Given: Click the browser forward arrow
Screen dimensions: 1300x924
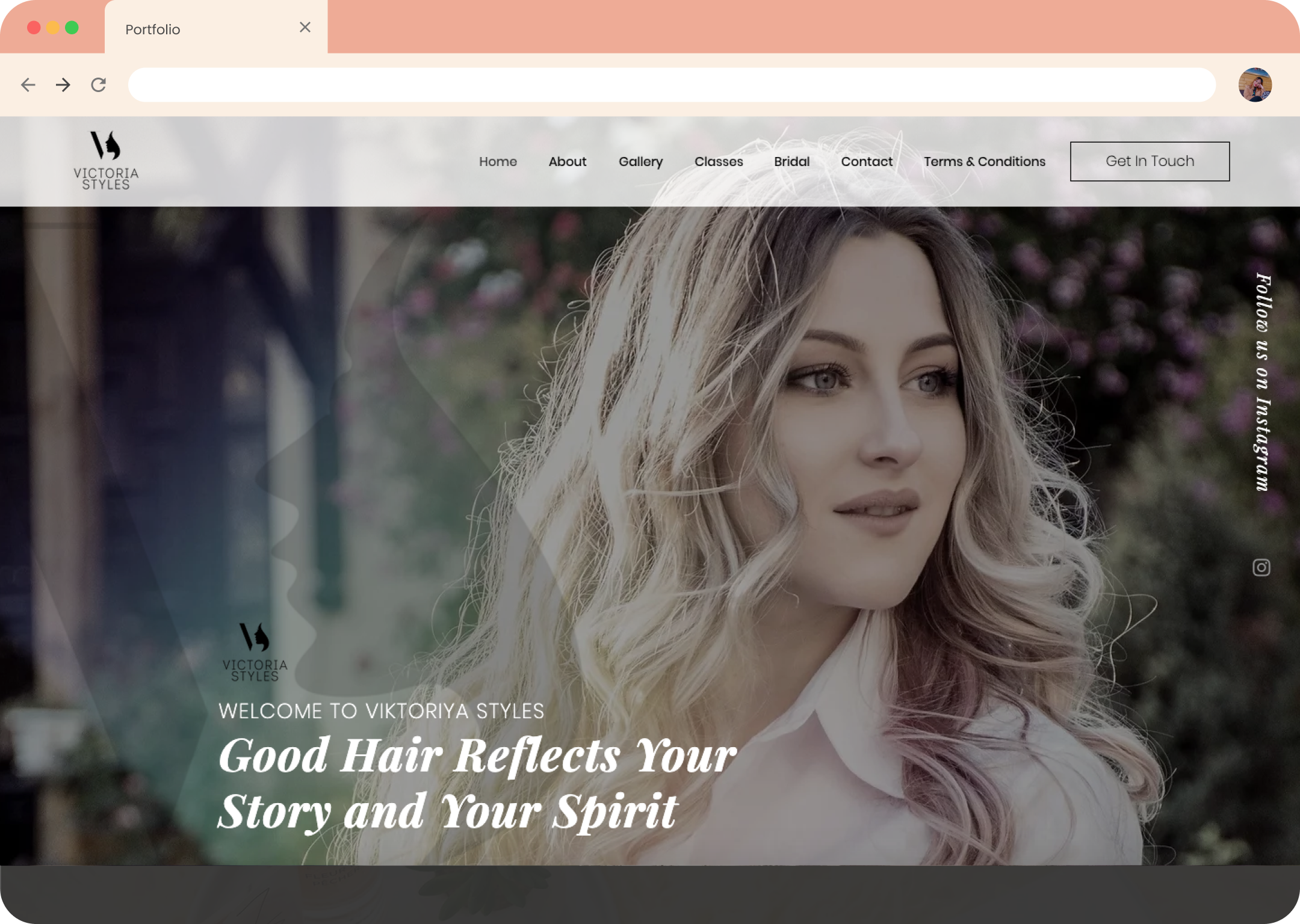Looking at the screenshot, I should coord(63,85).
